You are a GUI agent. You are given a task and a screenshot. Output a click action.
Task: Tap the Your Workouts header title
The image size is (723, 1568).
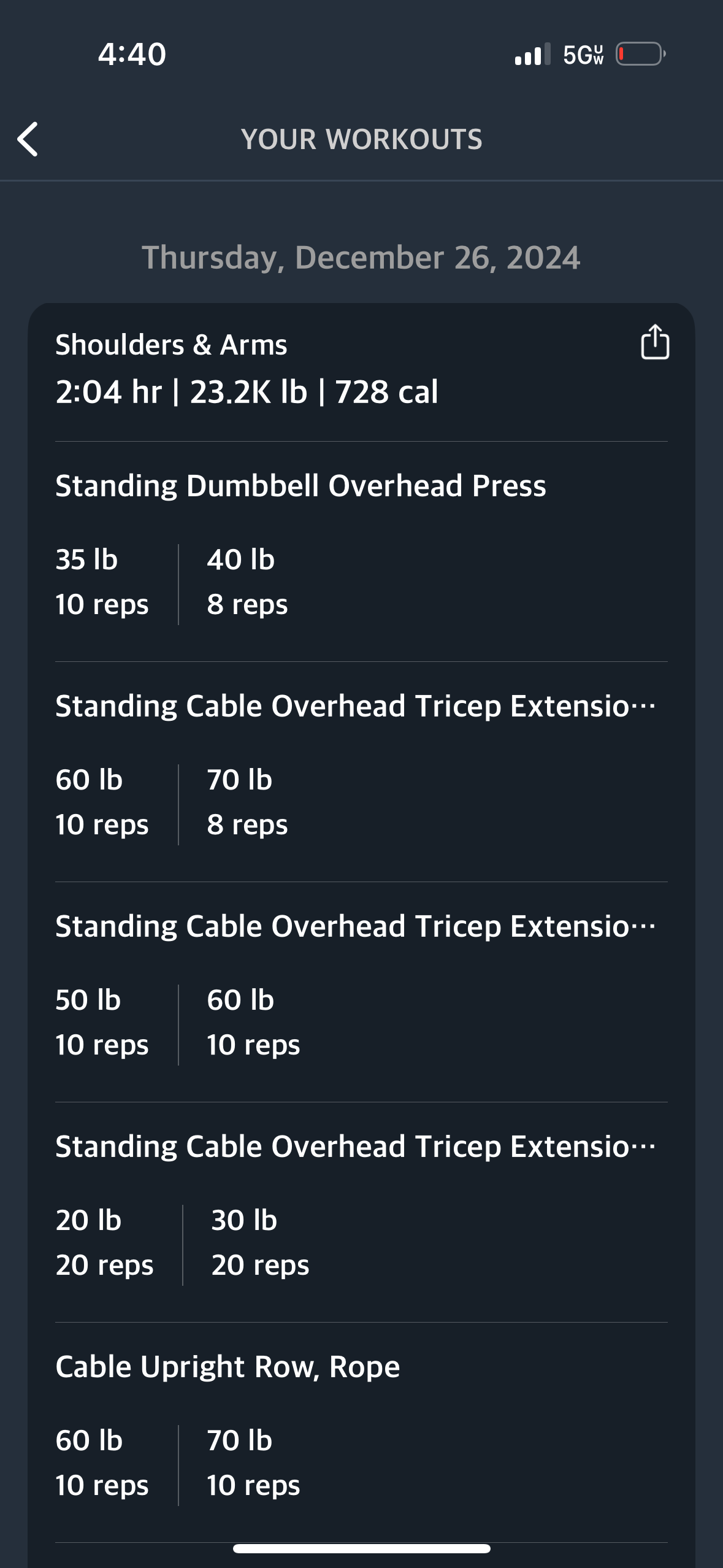(361, 139)
